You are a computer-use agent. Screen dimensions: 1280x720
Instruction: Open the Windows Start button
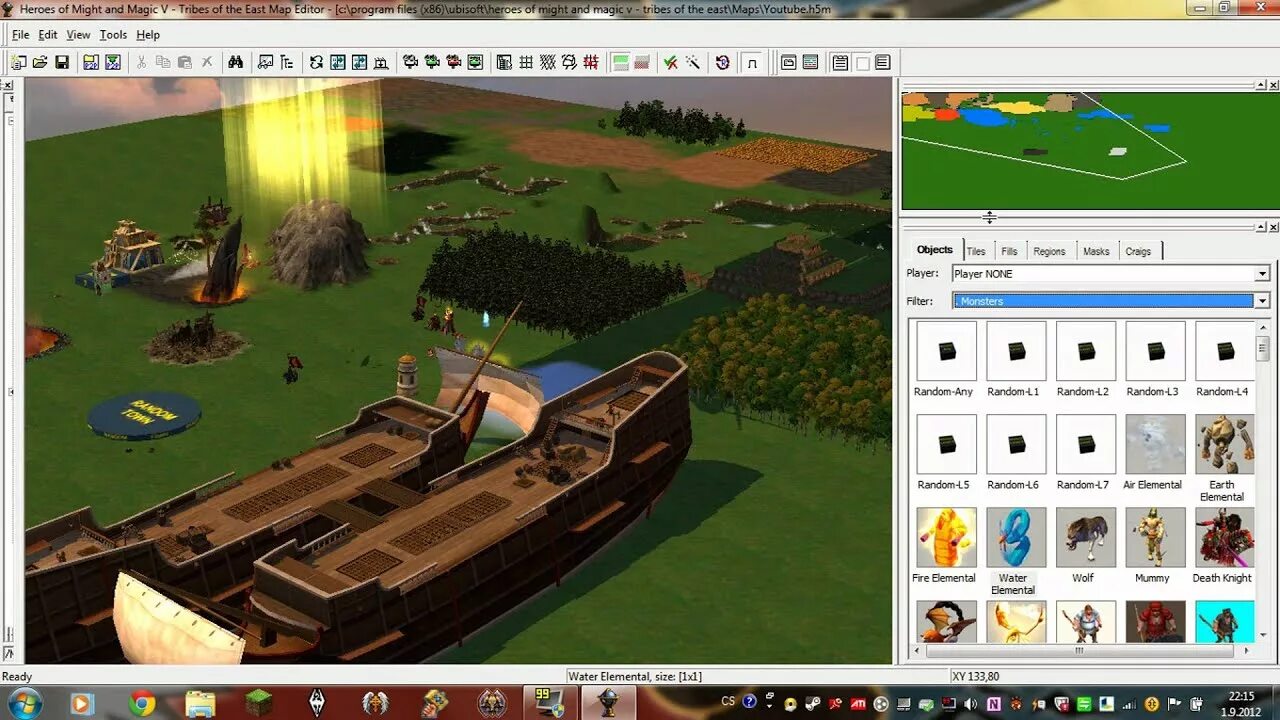[x=24, y=703]
